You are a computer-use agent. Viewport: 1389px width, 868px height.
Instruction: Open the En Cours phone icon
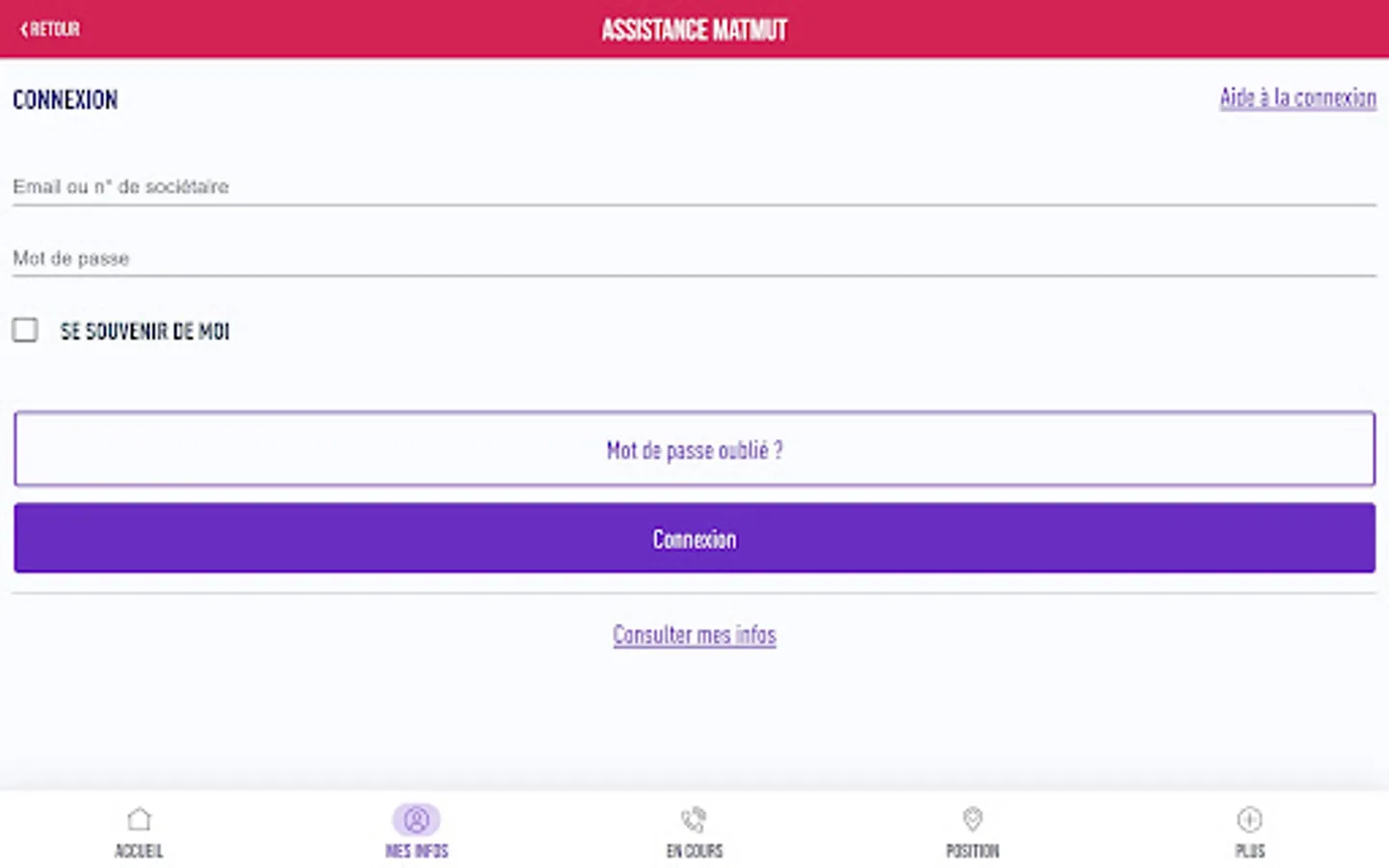click(x=694, y=819)
